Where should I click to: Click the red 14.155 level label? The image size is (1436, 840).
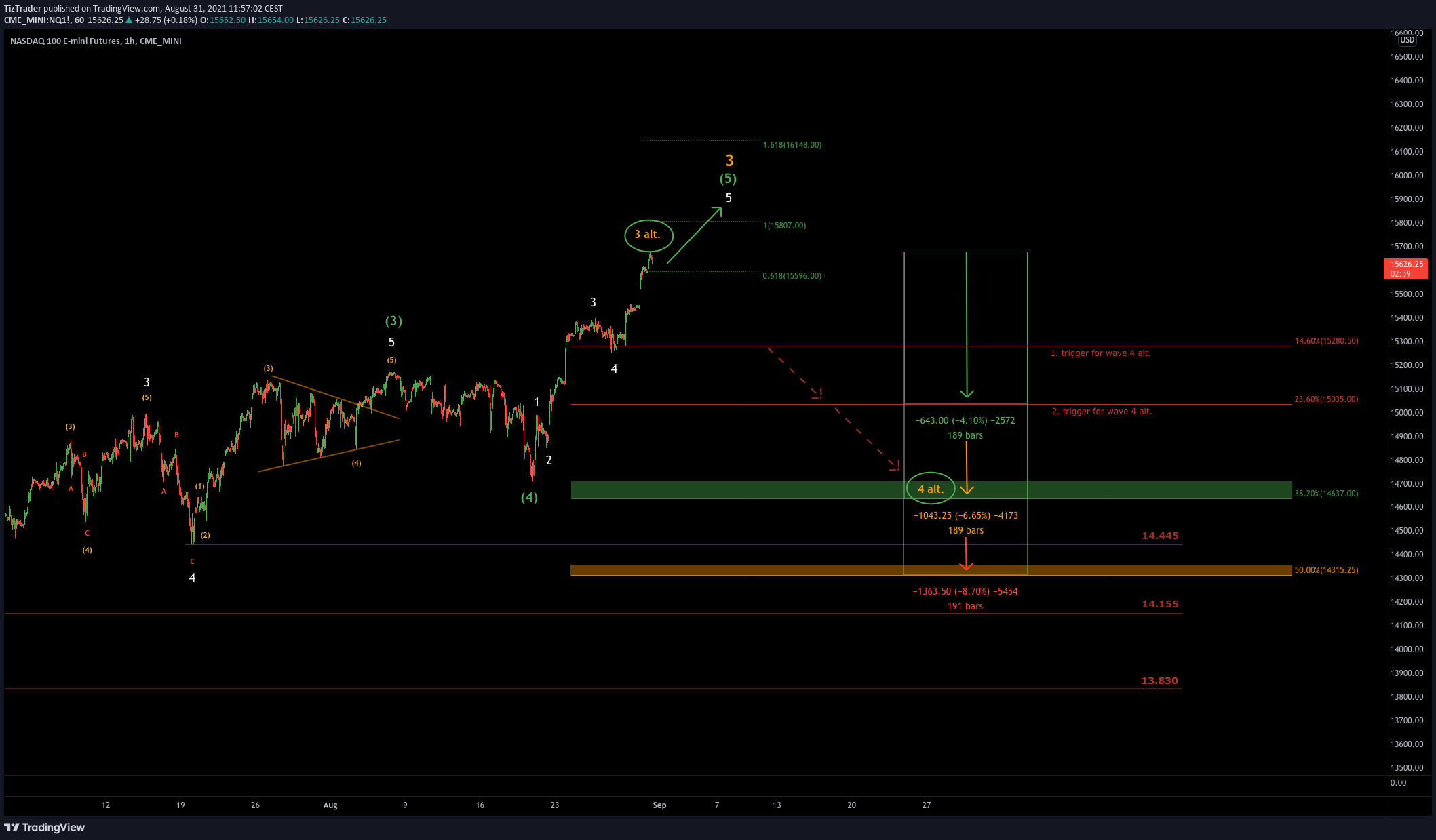(1160, 604)
